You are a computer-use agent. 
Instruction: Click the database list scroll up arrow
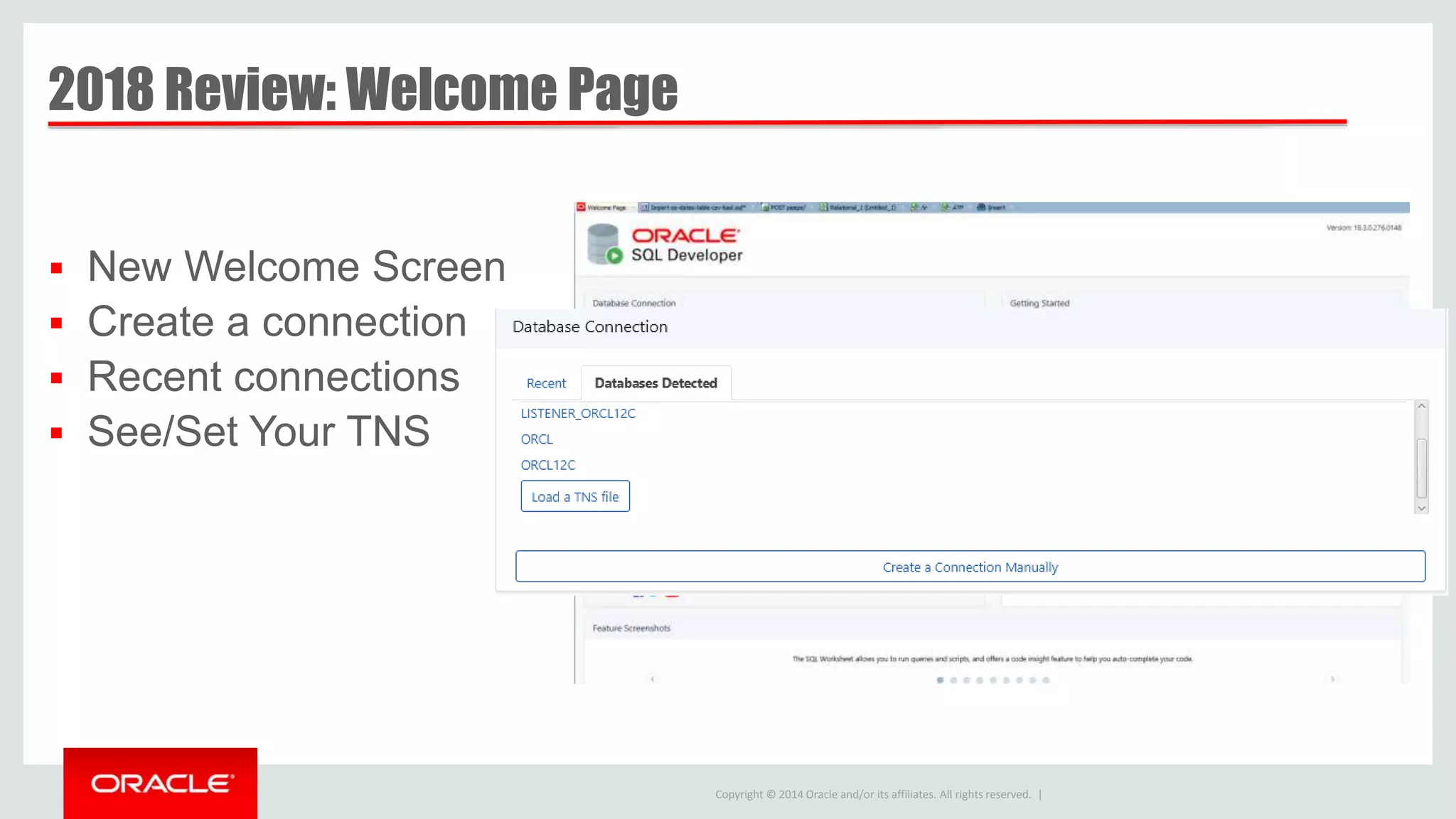tap(1421, 406)
